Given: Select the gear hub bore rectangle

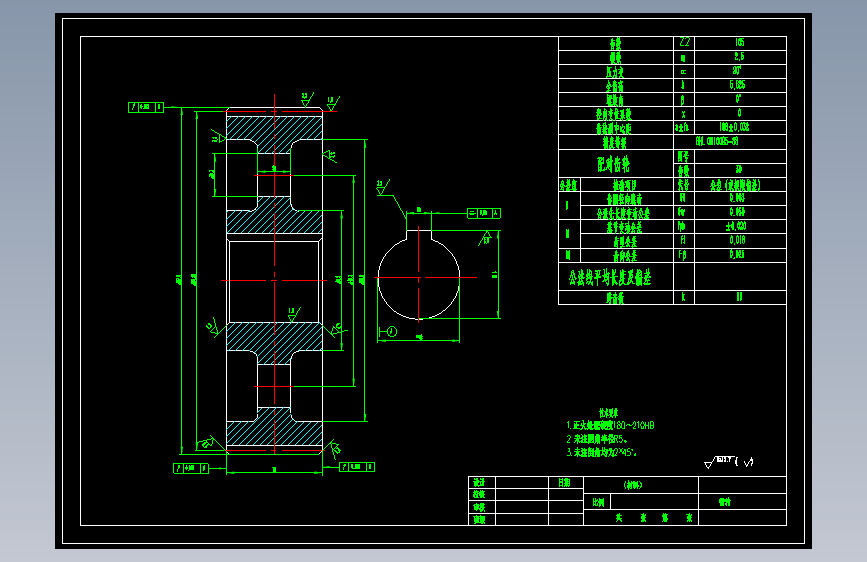Looking at the screenshot, I should pos(274,281).
